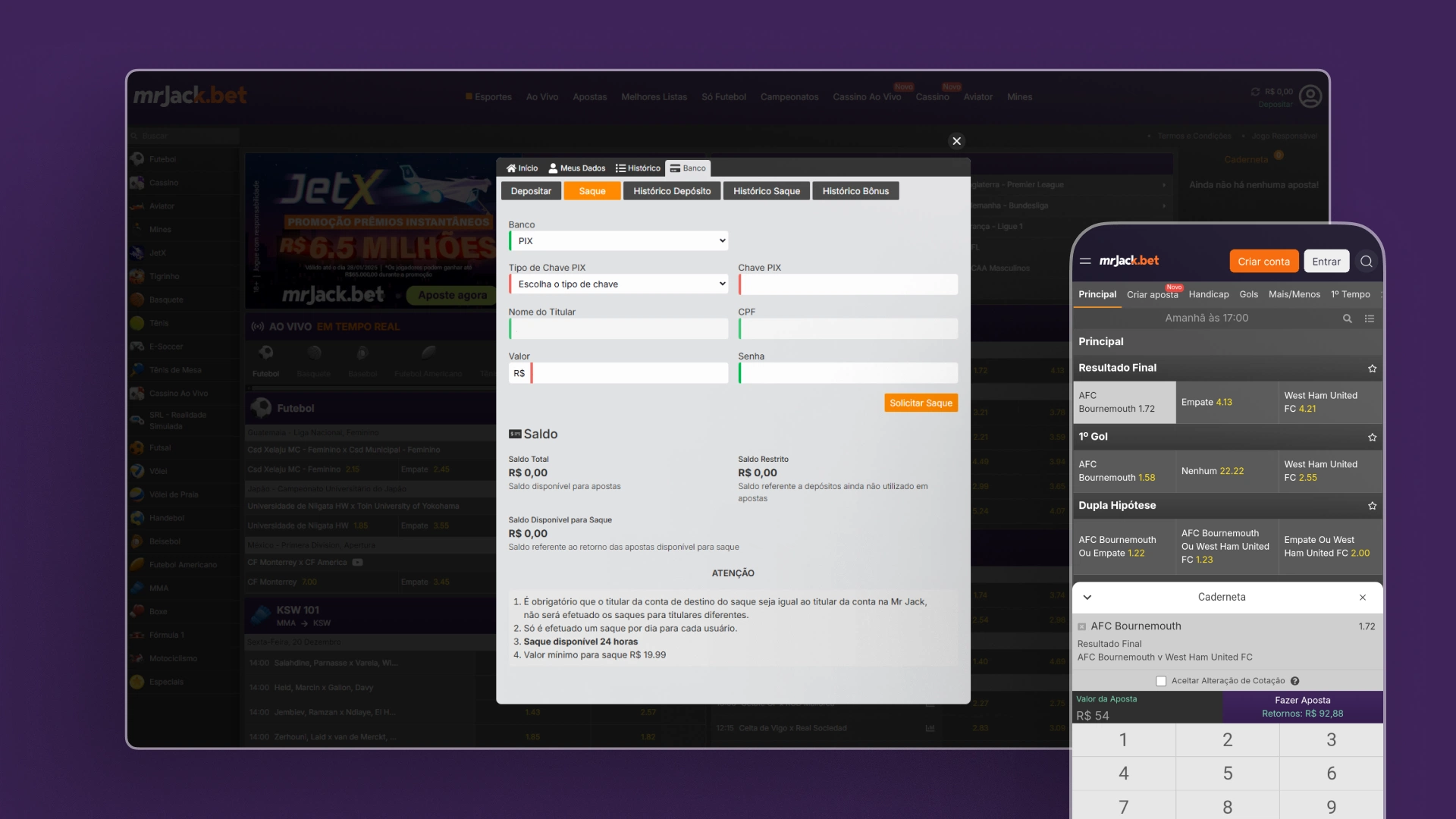Viewport: 1456px width, 819px height.
Task: Click Entrar on mobile view
Action: pyautogui.click(x=1326, y=261)
